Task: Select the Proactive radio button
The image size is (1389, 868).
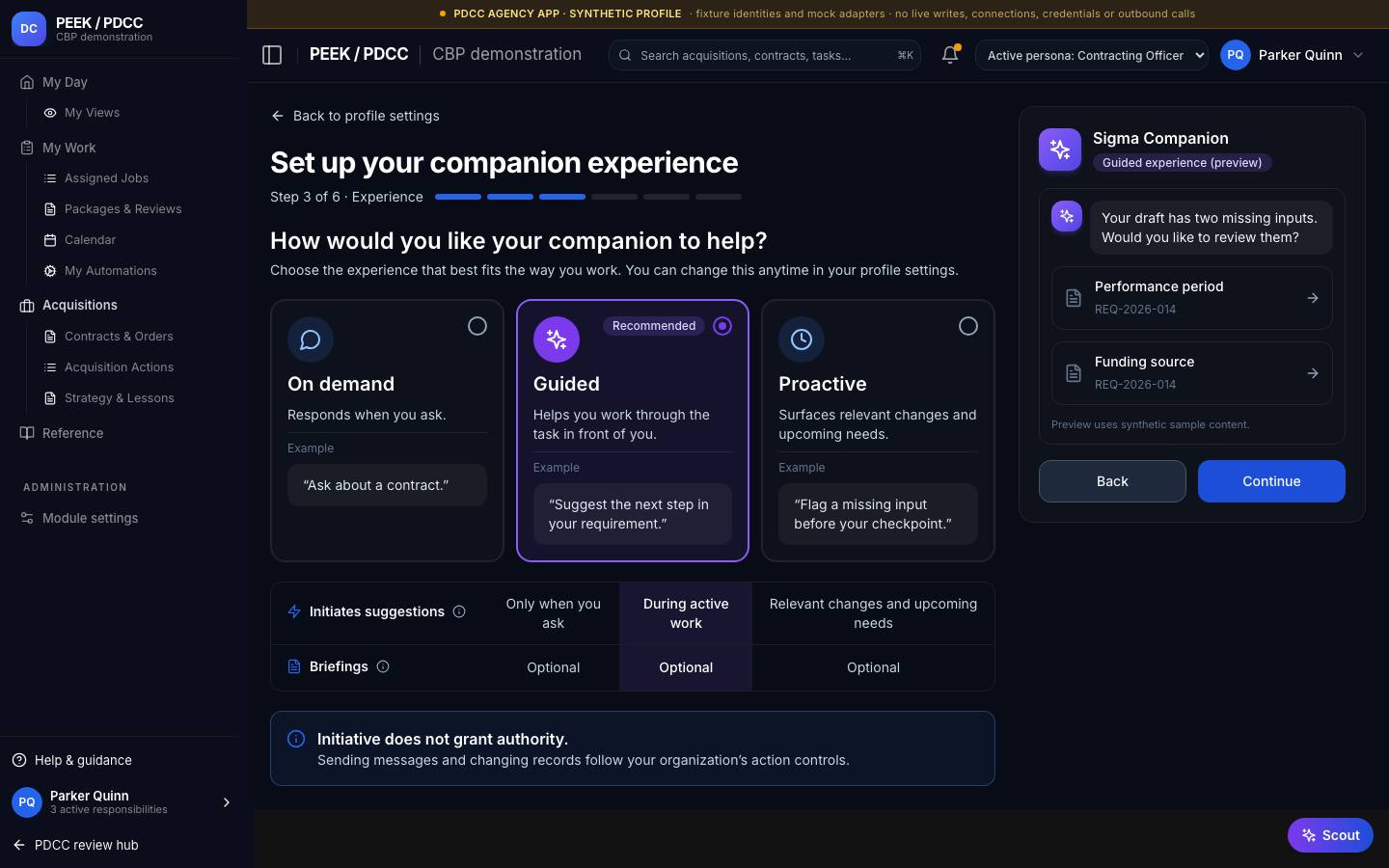Action: coord(968,326)
